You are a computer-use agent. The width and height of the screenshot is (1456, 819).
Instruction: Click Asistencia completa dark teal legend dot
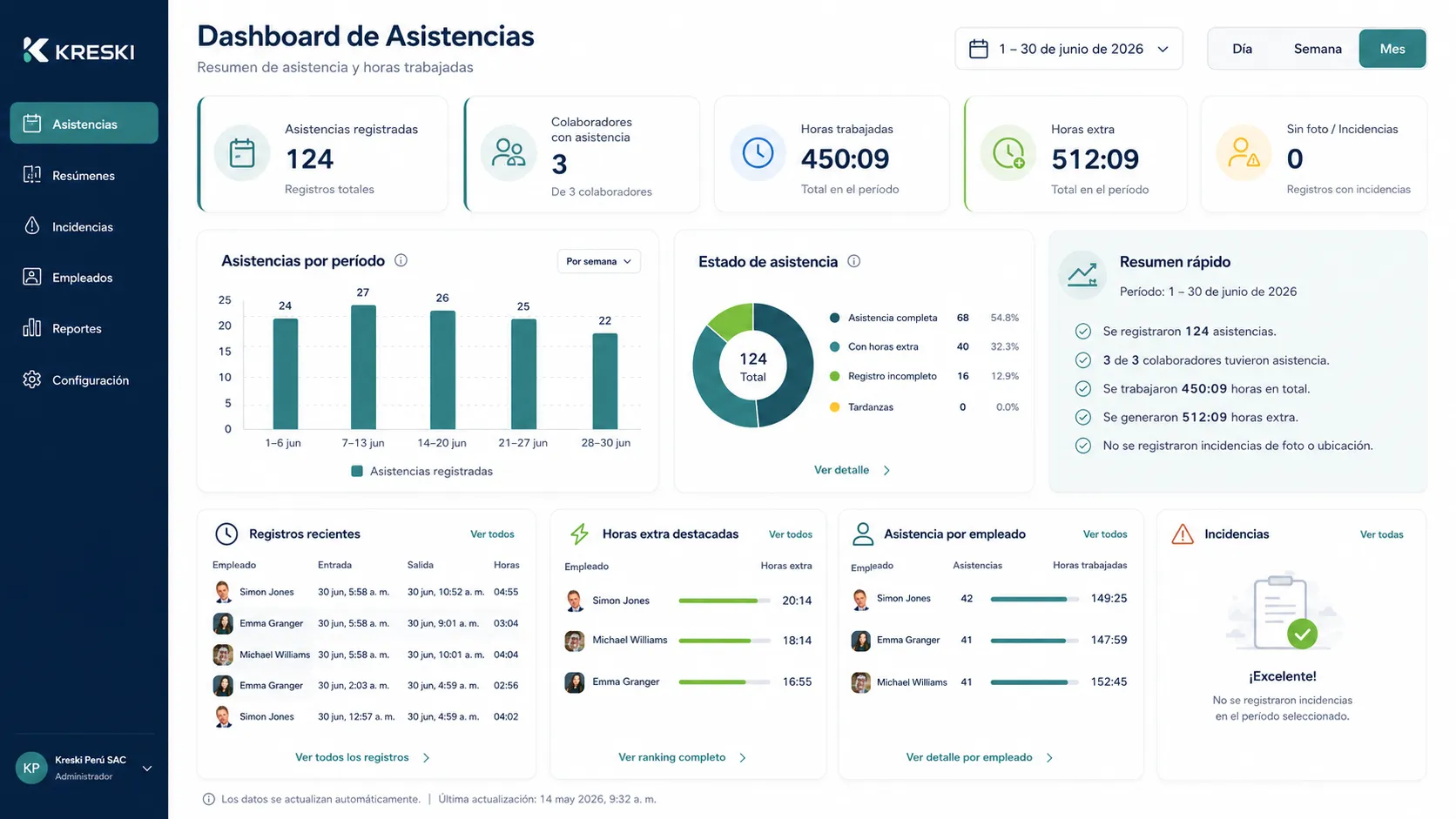(834, 318)
